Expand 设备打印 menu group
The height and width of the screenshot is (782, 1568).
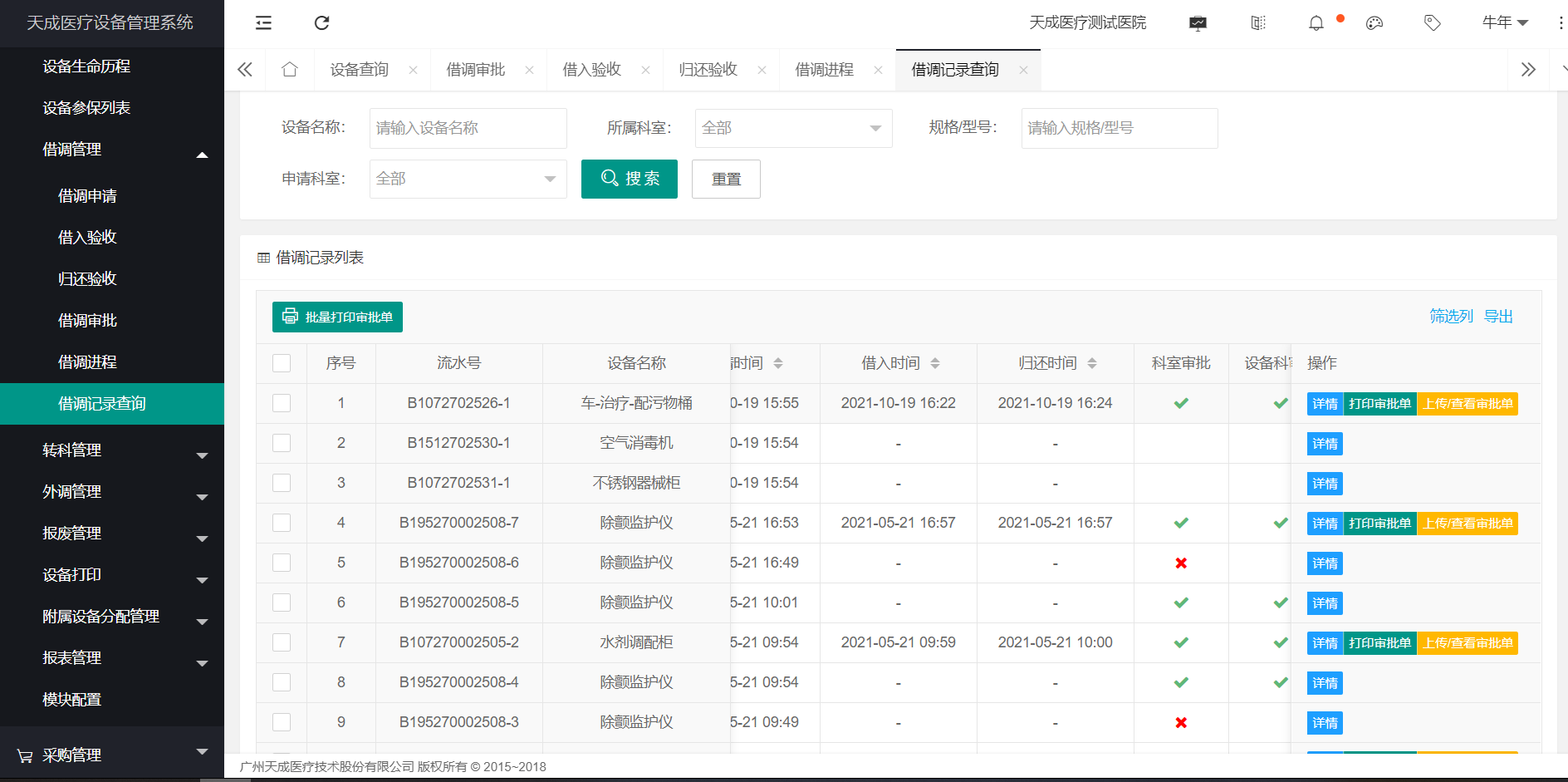click(112, 575)
